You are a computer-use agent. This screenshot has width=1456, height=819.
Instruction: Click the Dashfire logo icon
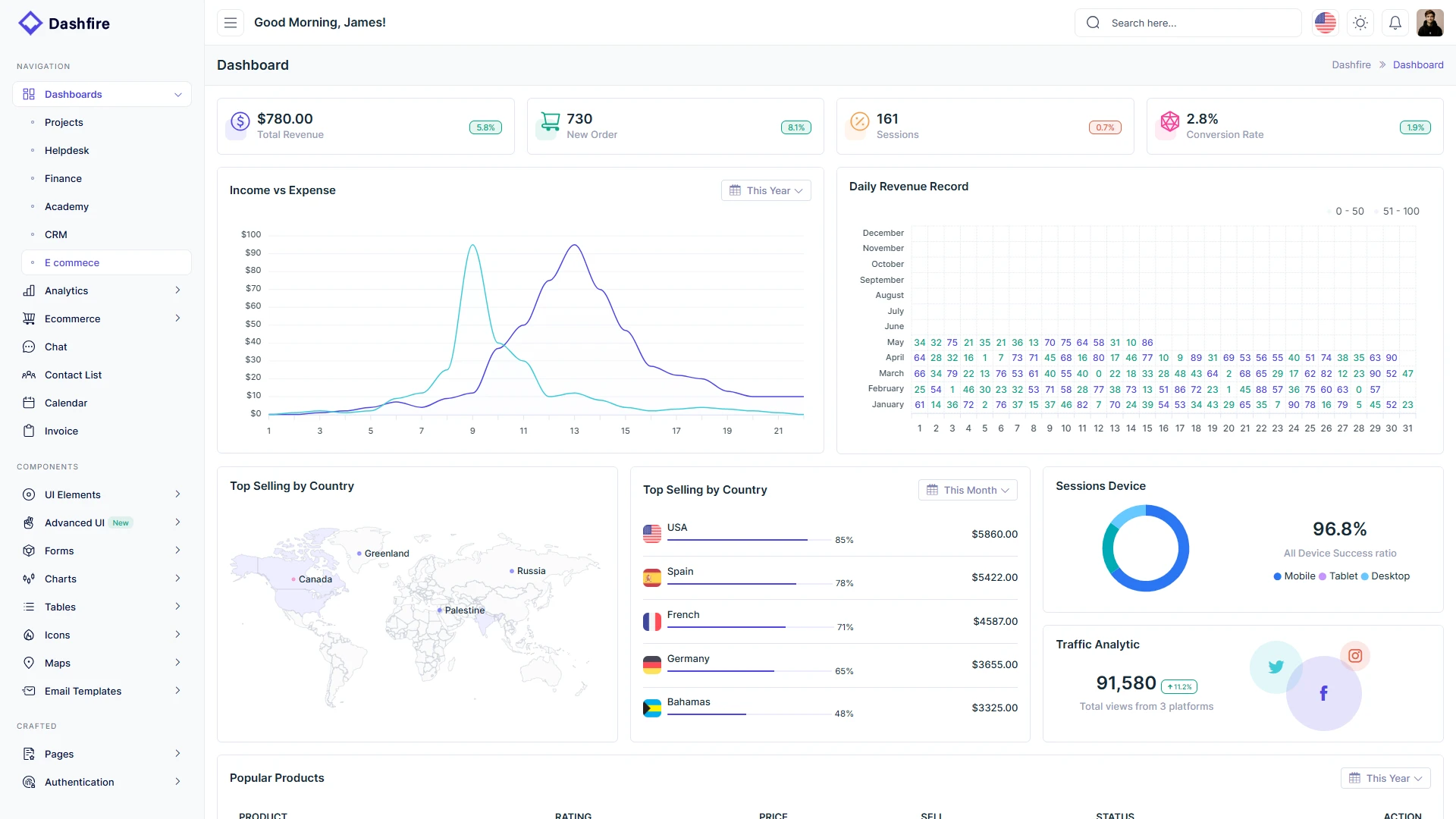point(30,23)
